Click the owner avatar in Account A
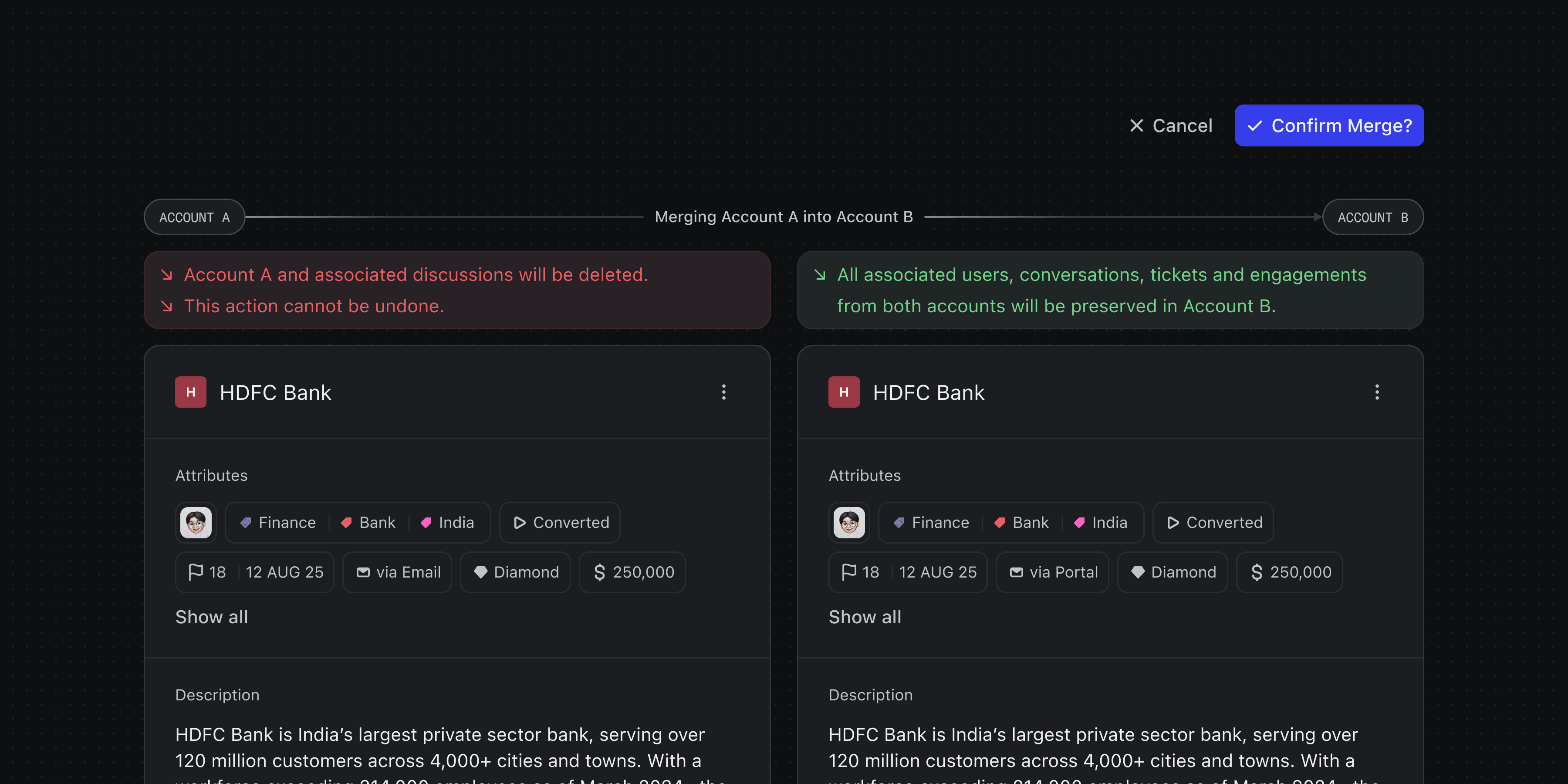Image resolution: width=1568 pixels, height=784 pixels. [x=196, y=522]
